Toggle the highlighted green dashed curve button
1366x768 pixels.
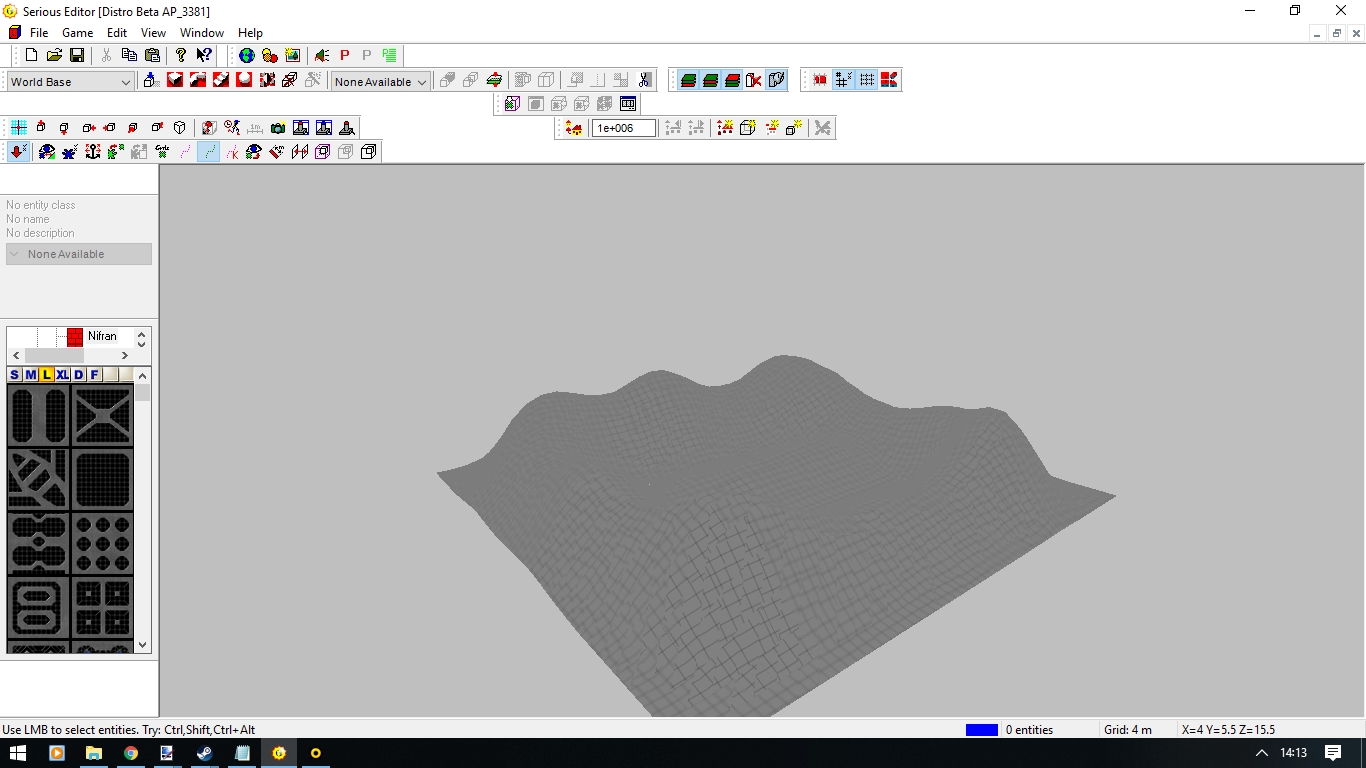tap(208, 151)
